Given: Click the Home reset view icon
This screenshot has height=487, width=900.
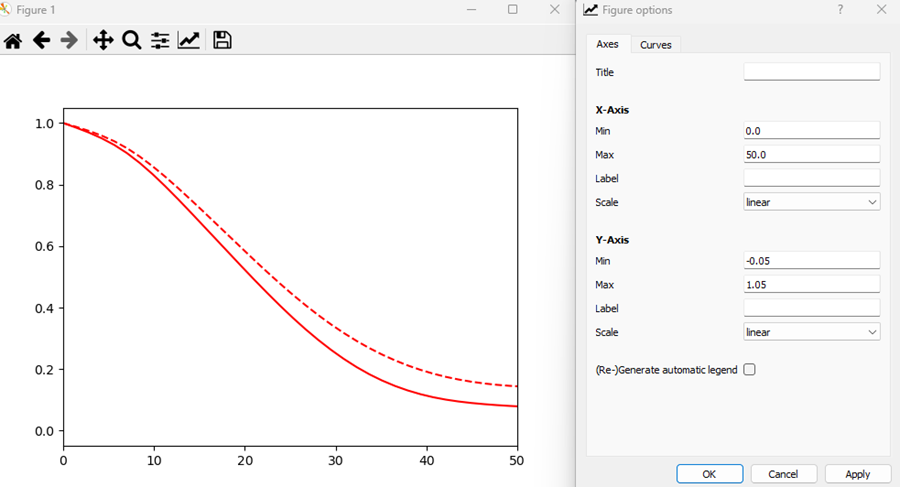Looking at the screenshot, I should 13,40.
